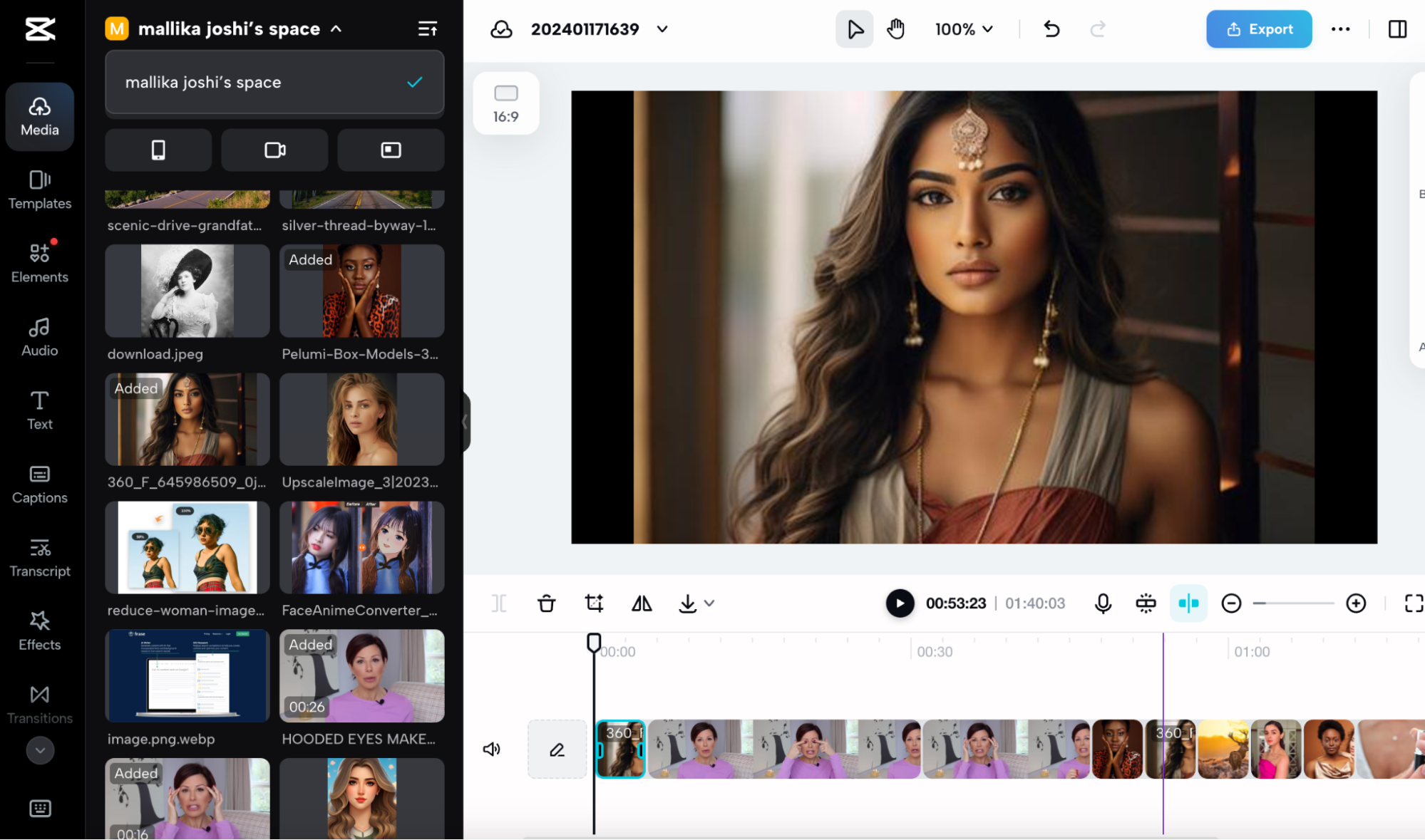Zoom out the timeline with minus
The height and width of the screenshot is (840, 1425).
tap(1231, 603)
